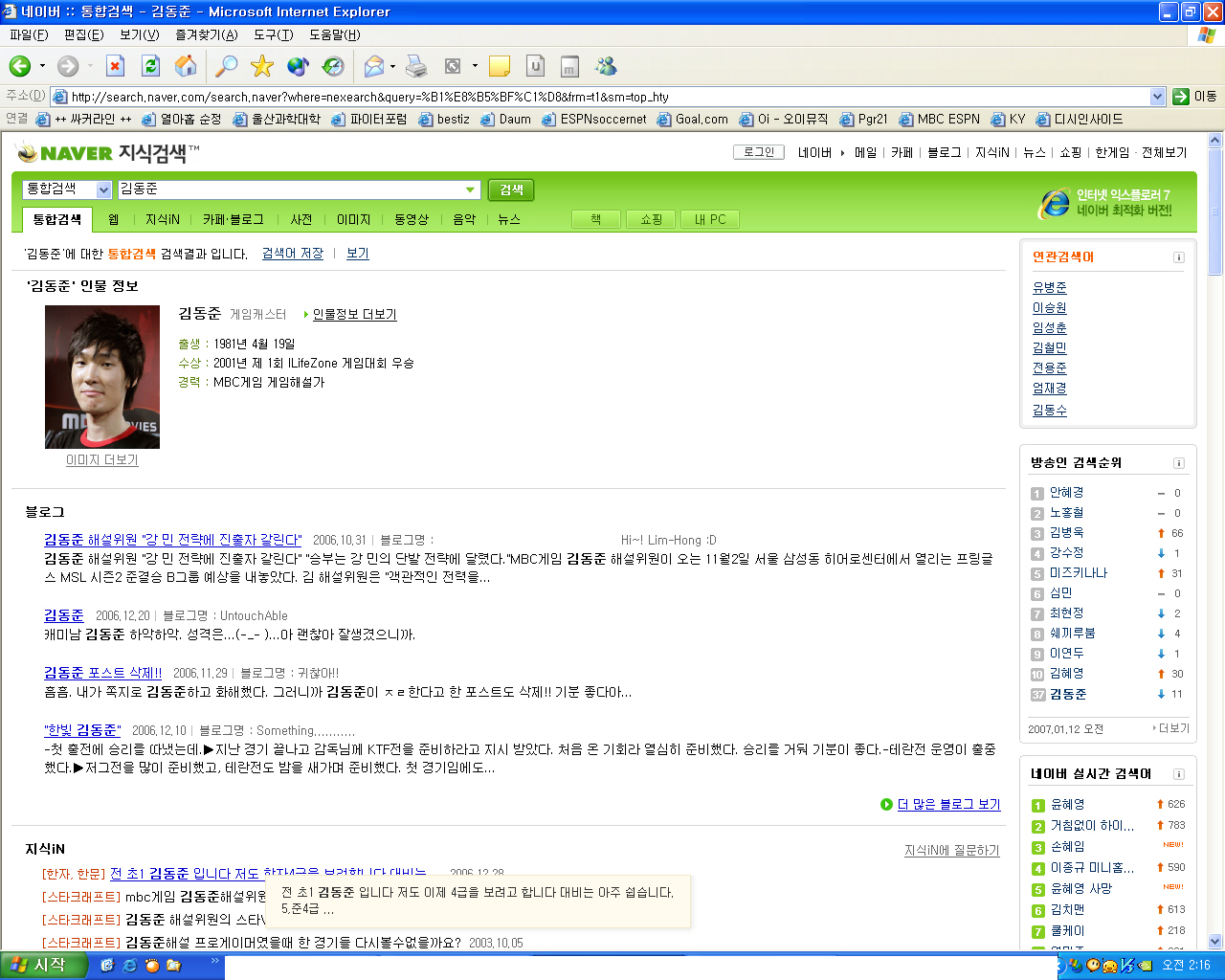
Task: Switch to the 이미지 search tab
Action: click(x=353, y=219)
